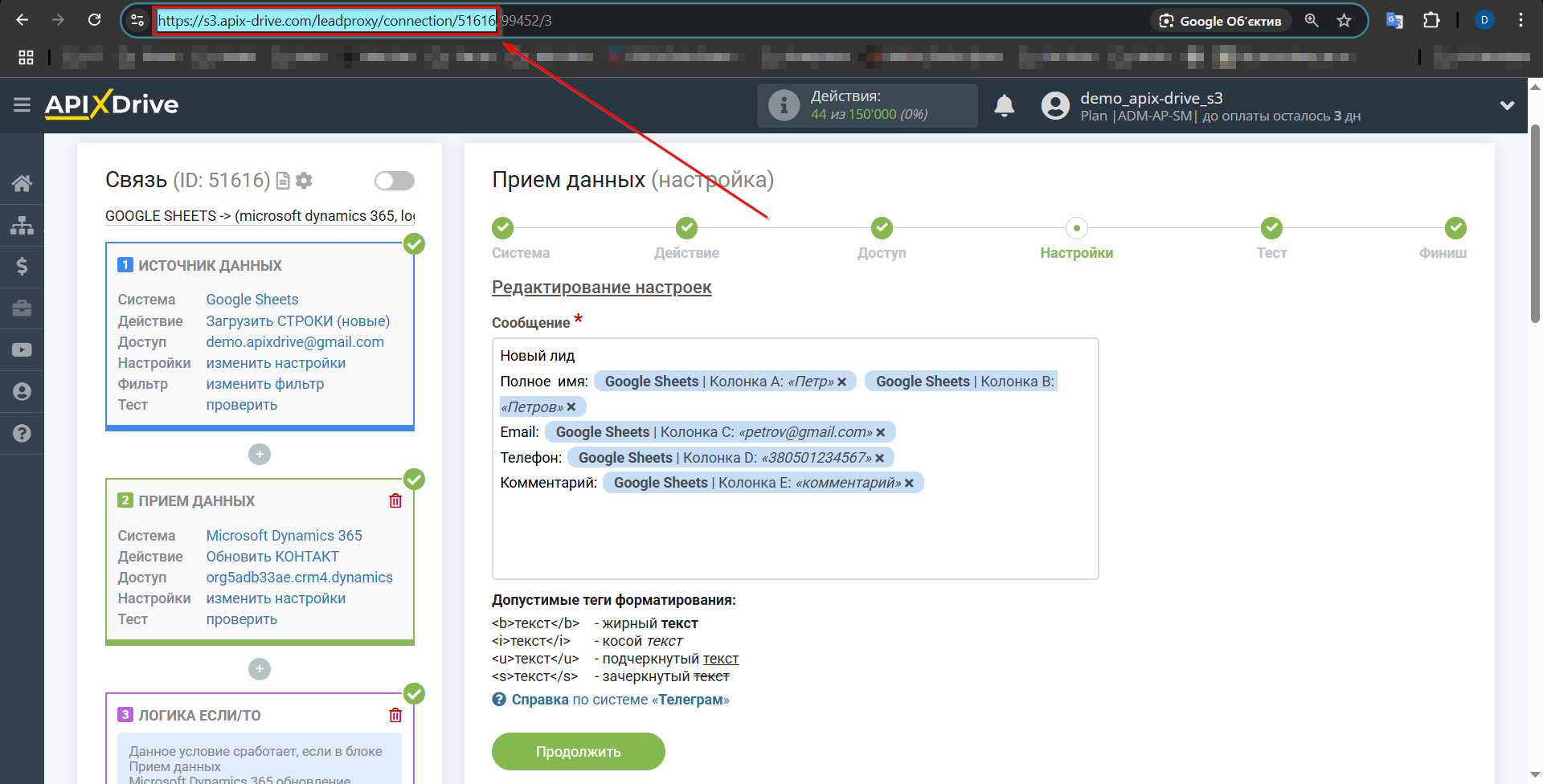Go to the Тест step
The image size is (1543, 784).
click(1271, 239)
